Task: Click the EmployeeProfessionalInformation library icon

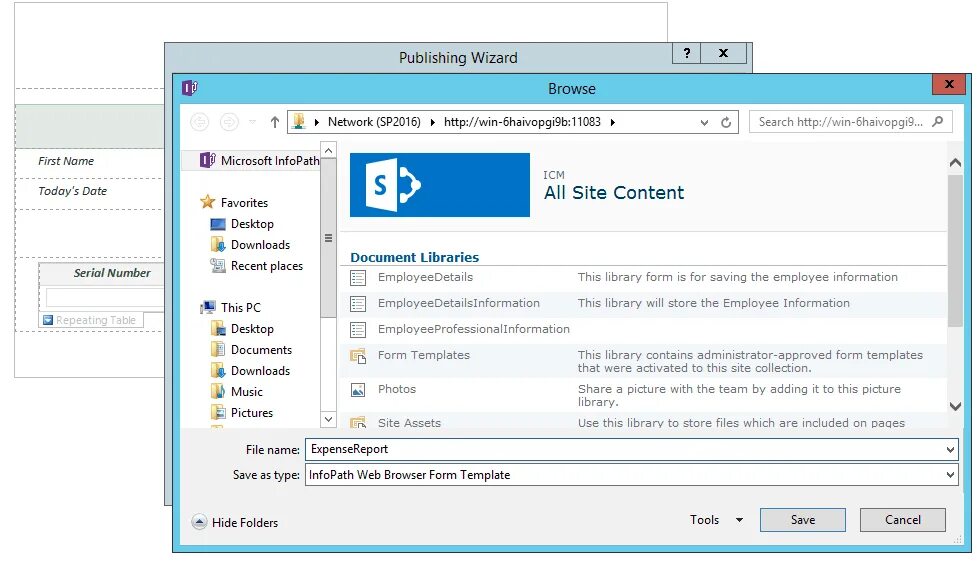Action: pyautogui.click(x=358, y=330)
